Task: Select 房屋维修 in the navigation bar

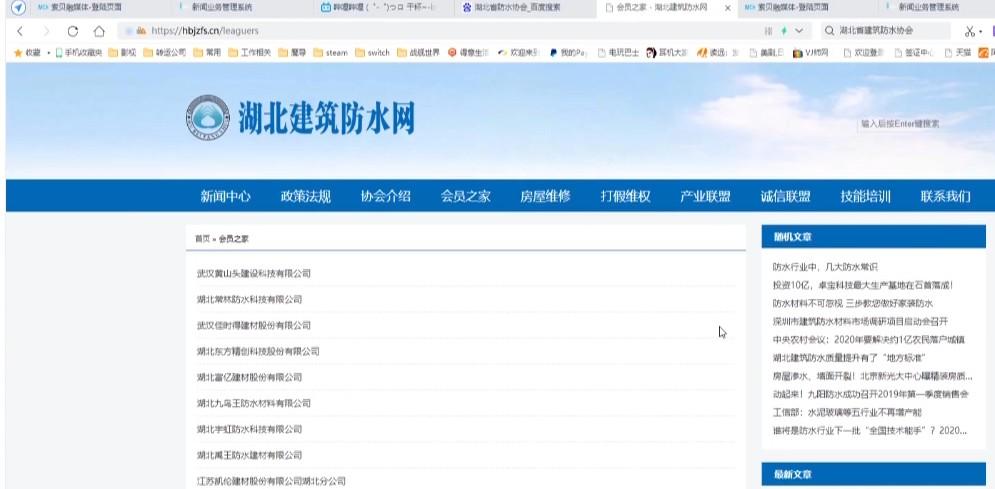Action: (545, 196)
